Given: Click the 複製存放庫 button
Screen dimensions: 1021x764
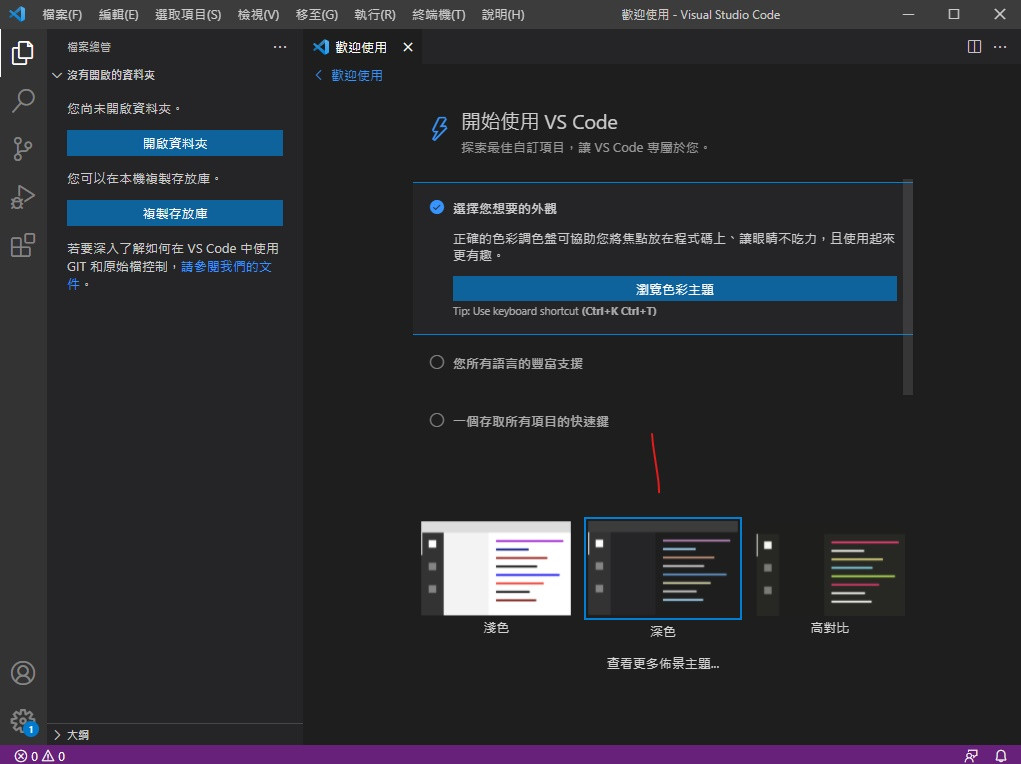Looking at the screenshot, I should 175,213.
